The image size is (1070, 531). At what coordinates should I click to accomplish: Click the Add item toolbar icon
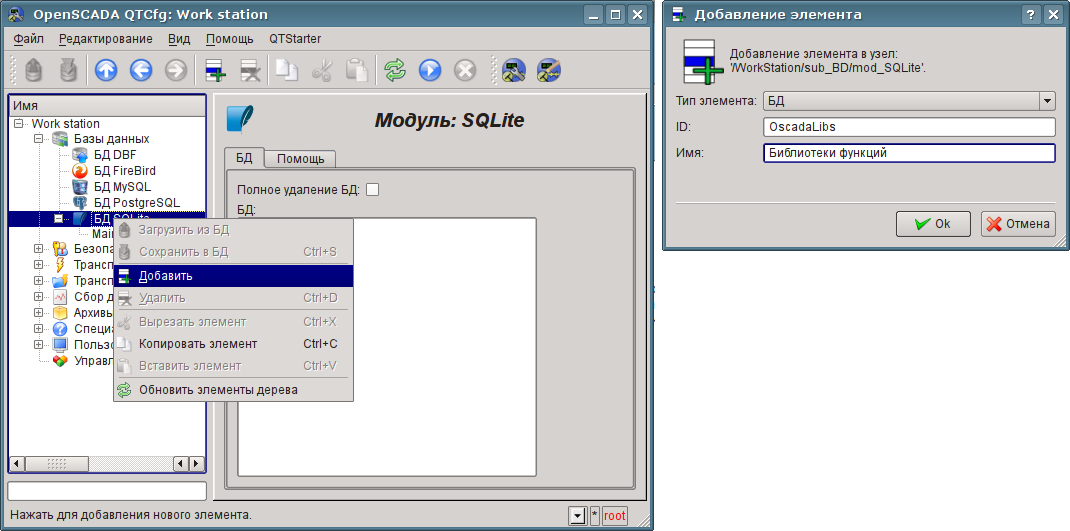(x=215, y=70)
